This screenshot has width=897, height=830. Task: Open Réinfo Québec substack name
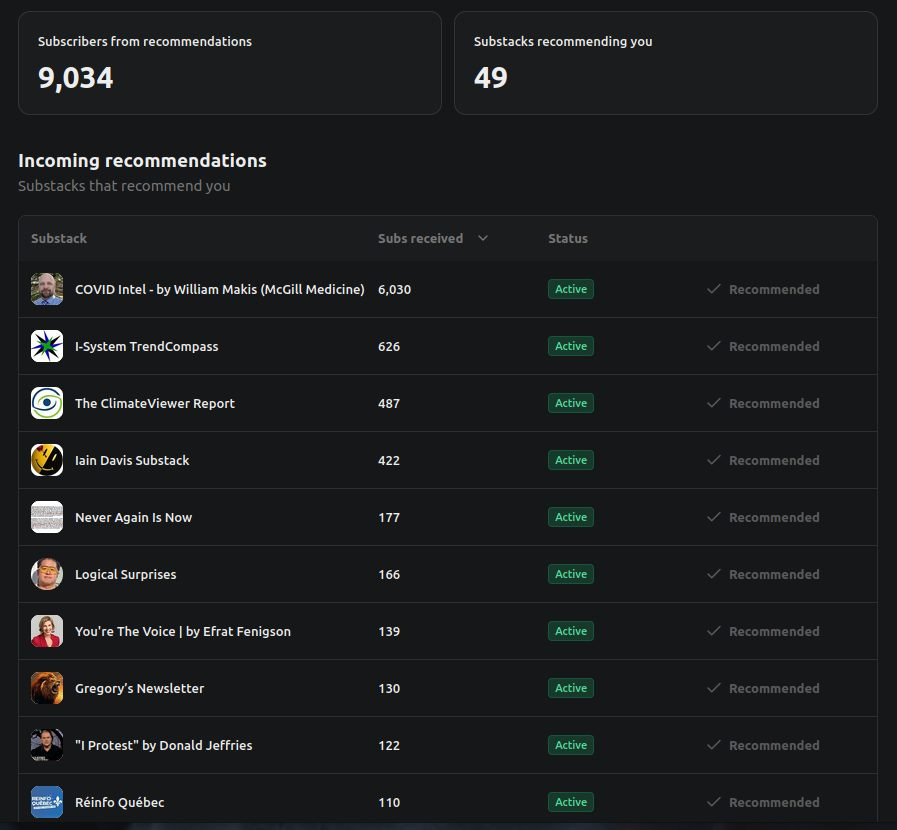[119, 803]
